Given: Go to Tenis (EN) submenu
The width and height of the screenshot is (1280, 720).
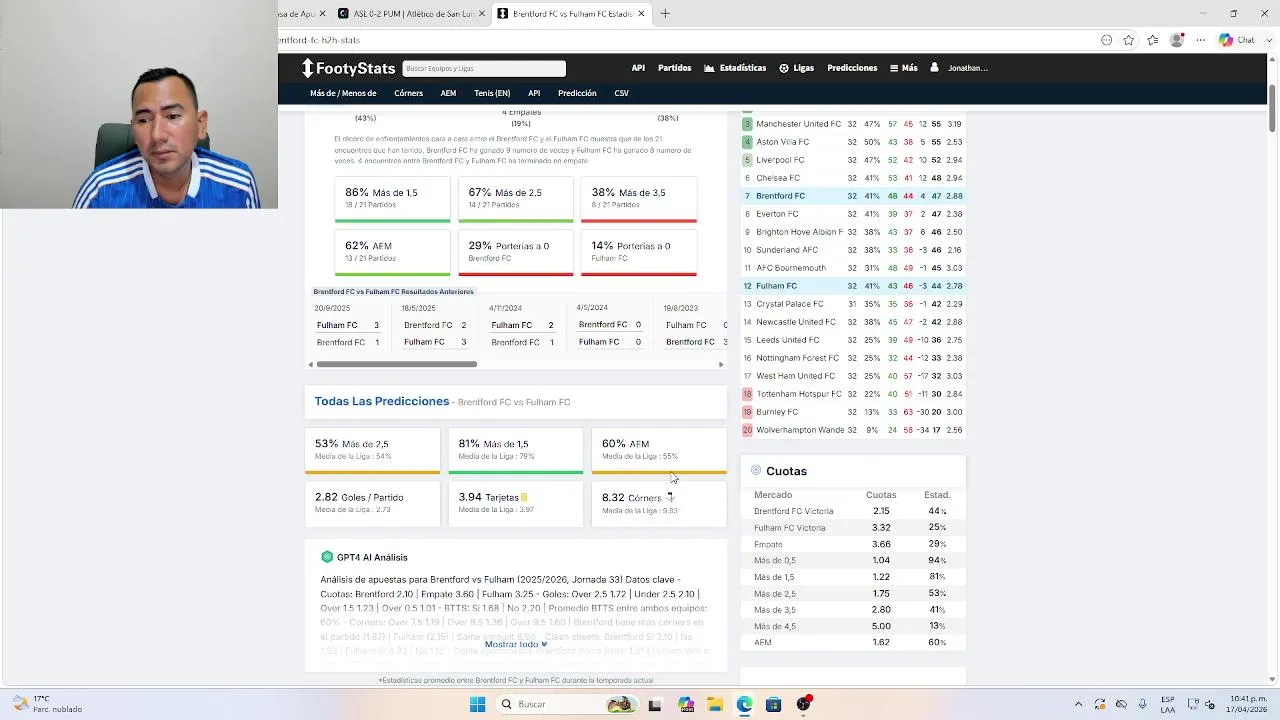Looking at the screenshot, I should pyautogui.click(x=492, y=93).
